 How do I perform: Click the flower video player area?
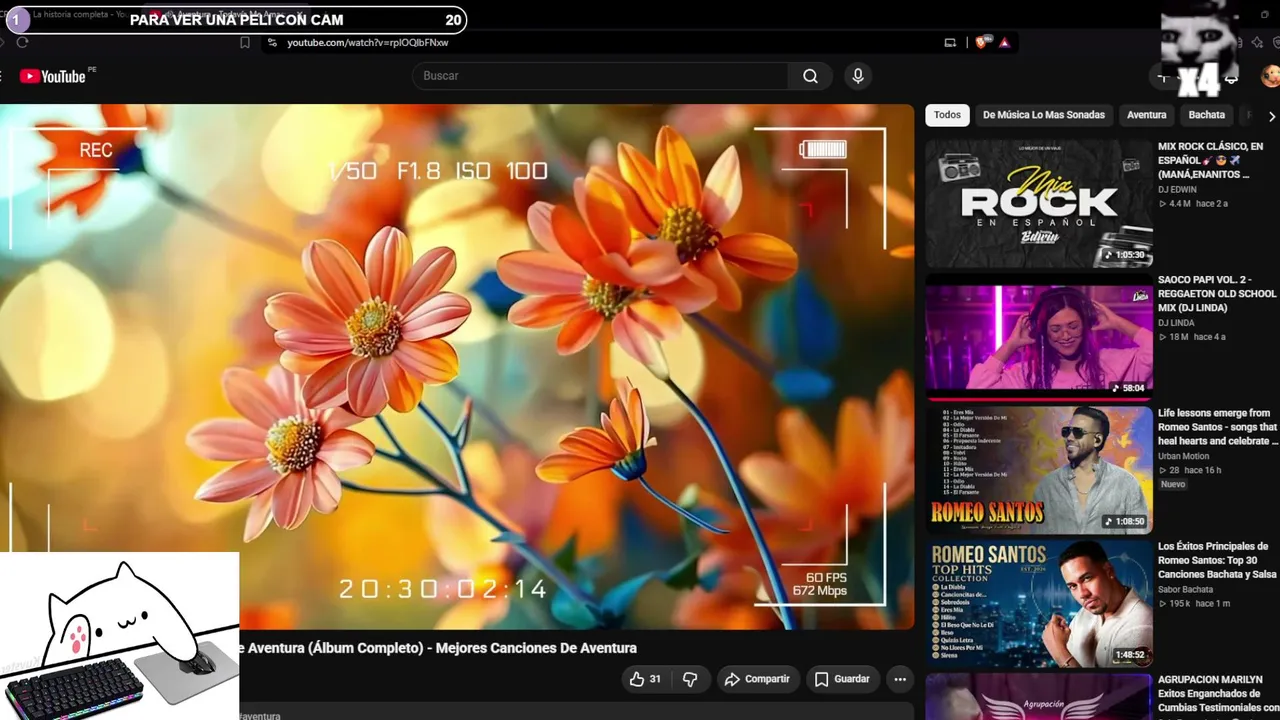(x=457, y=367)
